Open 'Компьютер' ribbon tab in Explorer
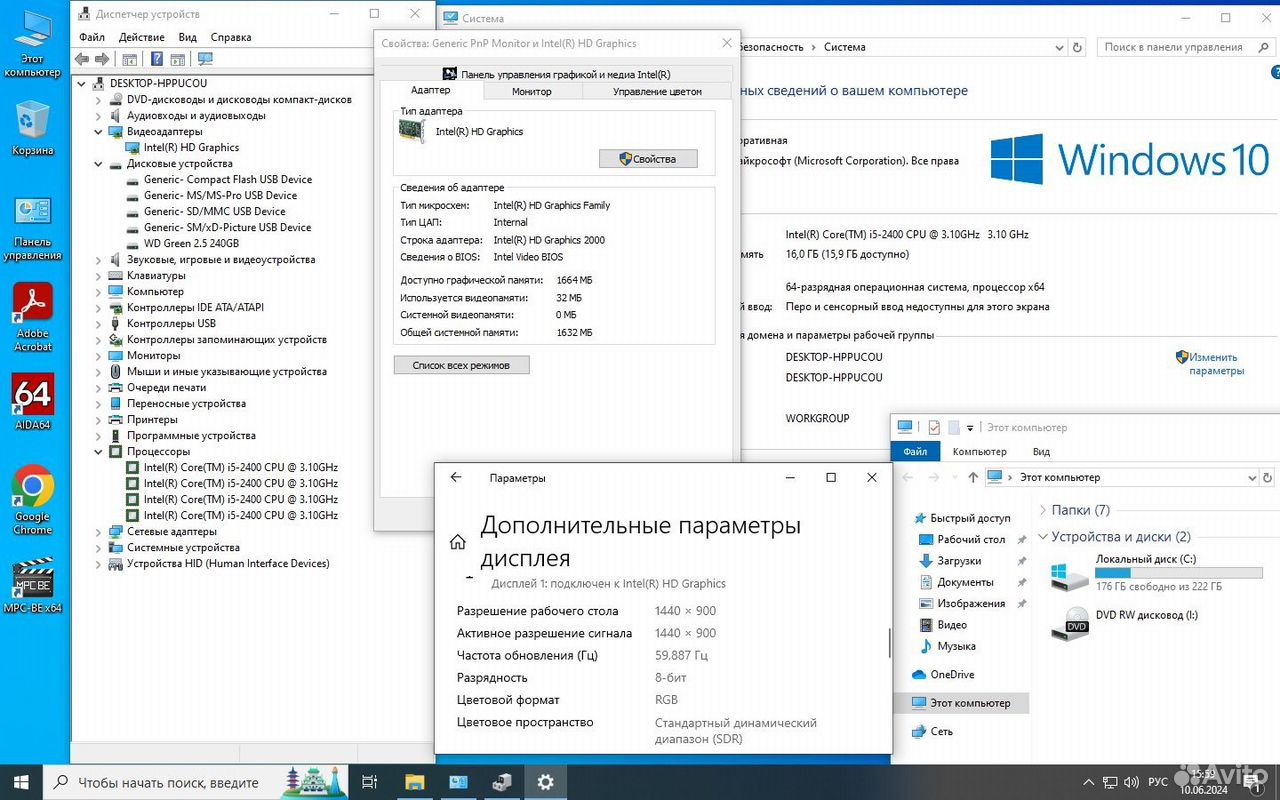 [x=980, y=451]
